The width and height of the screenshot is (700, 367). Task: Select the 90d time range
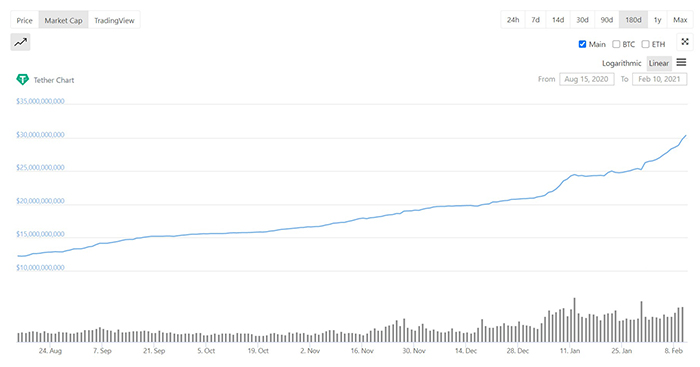point(607,20)
